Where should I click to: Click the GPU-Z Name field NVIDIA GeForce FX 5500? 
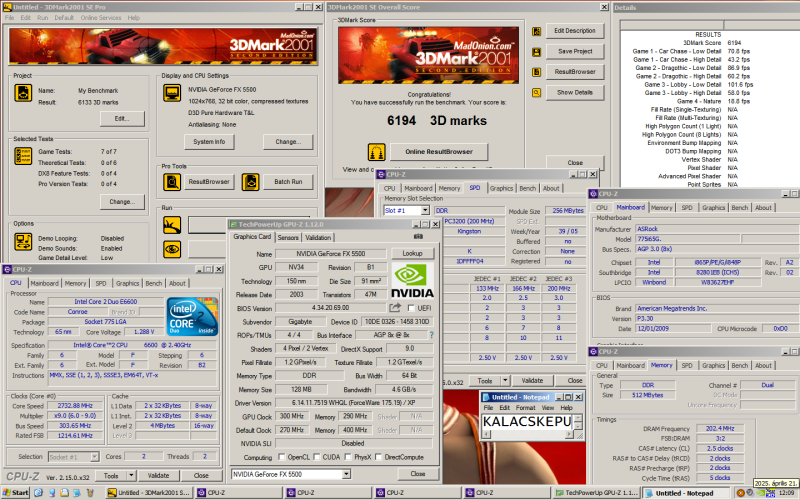pyautogui.click(x=331, y=254)
